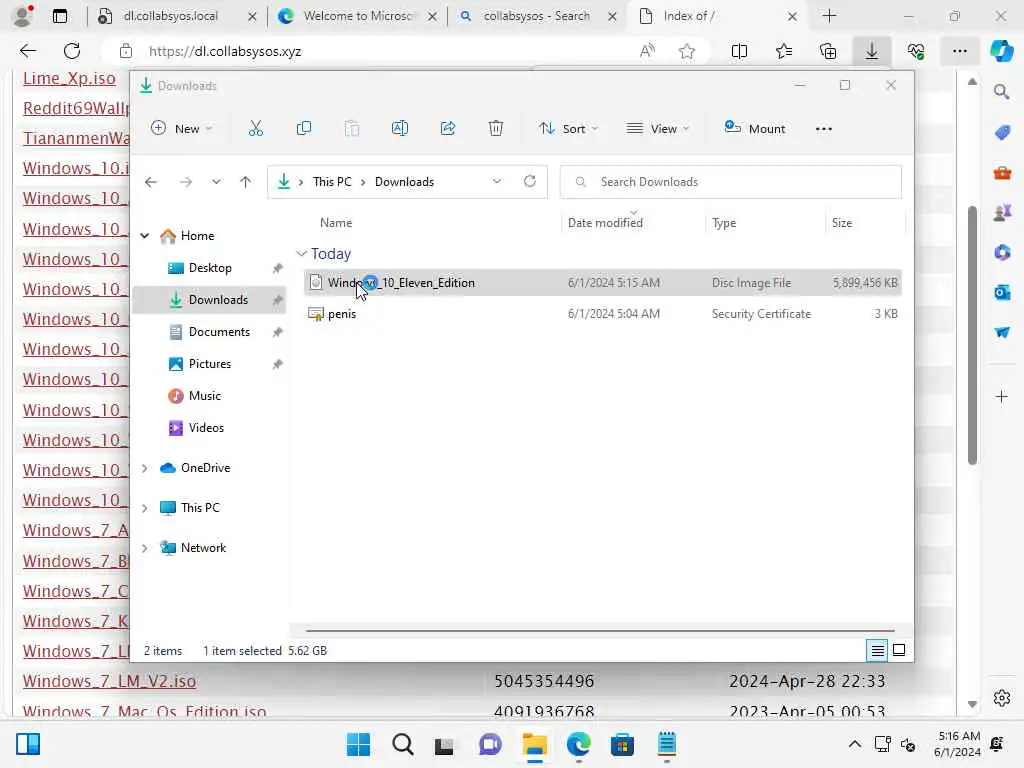Click the Cut scissors icon in Explorer toolbar

tap(255, 129)
